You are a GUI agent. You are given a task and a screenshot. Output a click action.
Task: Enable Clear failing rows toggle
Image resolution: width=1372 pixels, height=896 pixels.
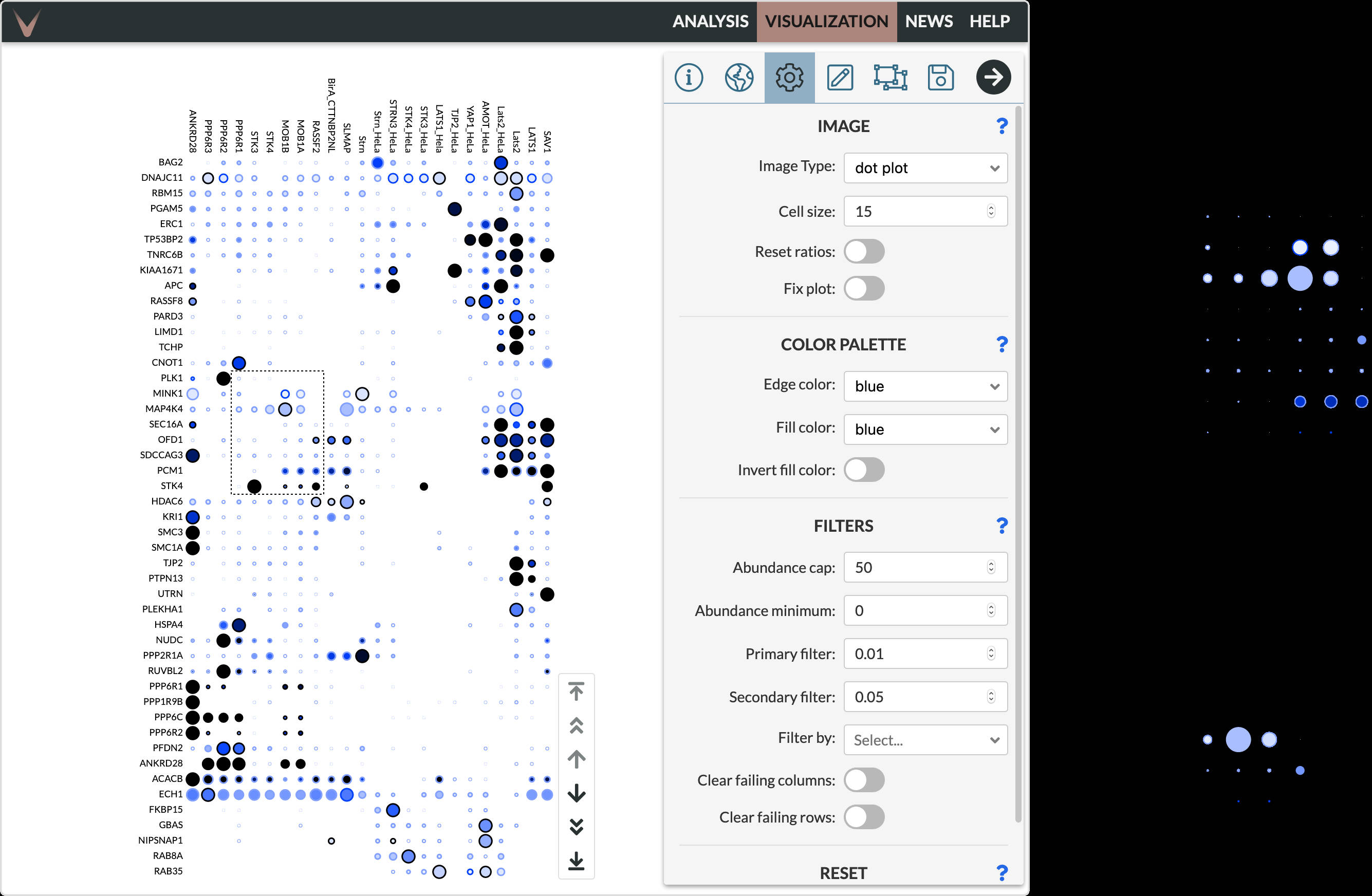[x=864, y=817]
